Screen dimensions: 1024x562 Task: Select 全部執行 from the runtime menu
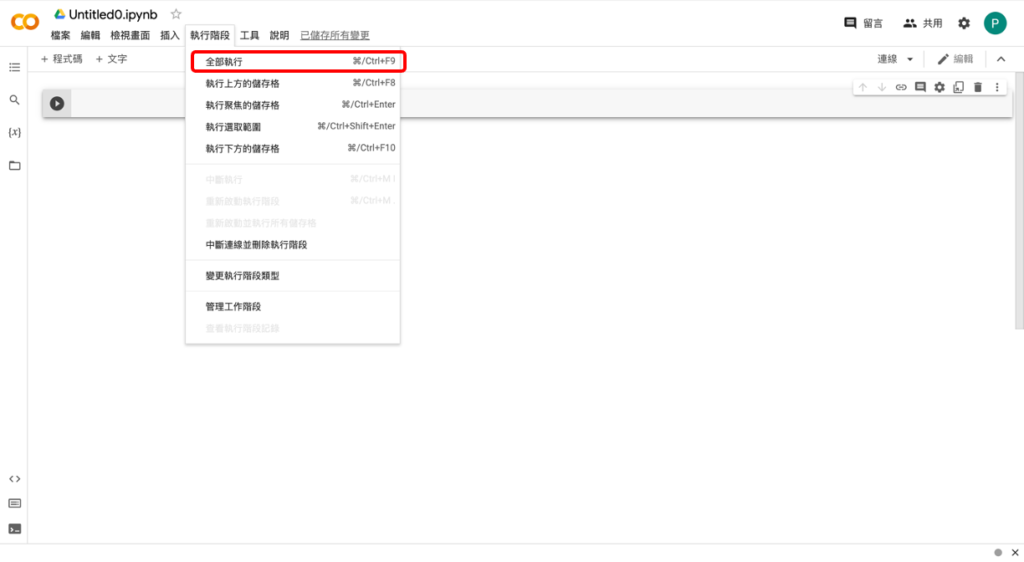tap(298, 61)
